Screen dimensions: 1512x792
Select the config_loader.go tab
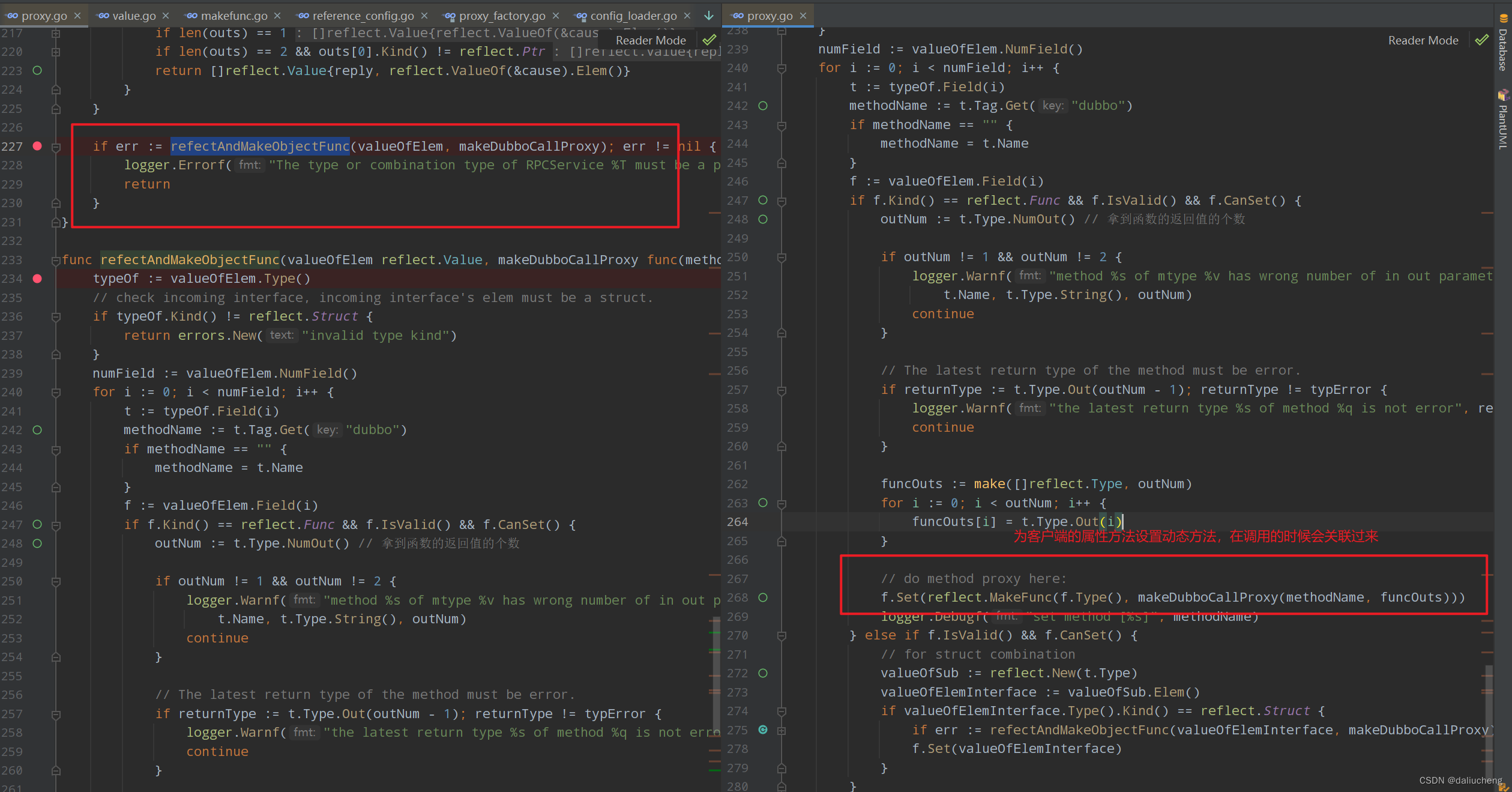634,16
